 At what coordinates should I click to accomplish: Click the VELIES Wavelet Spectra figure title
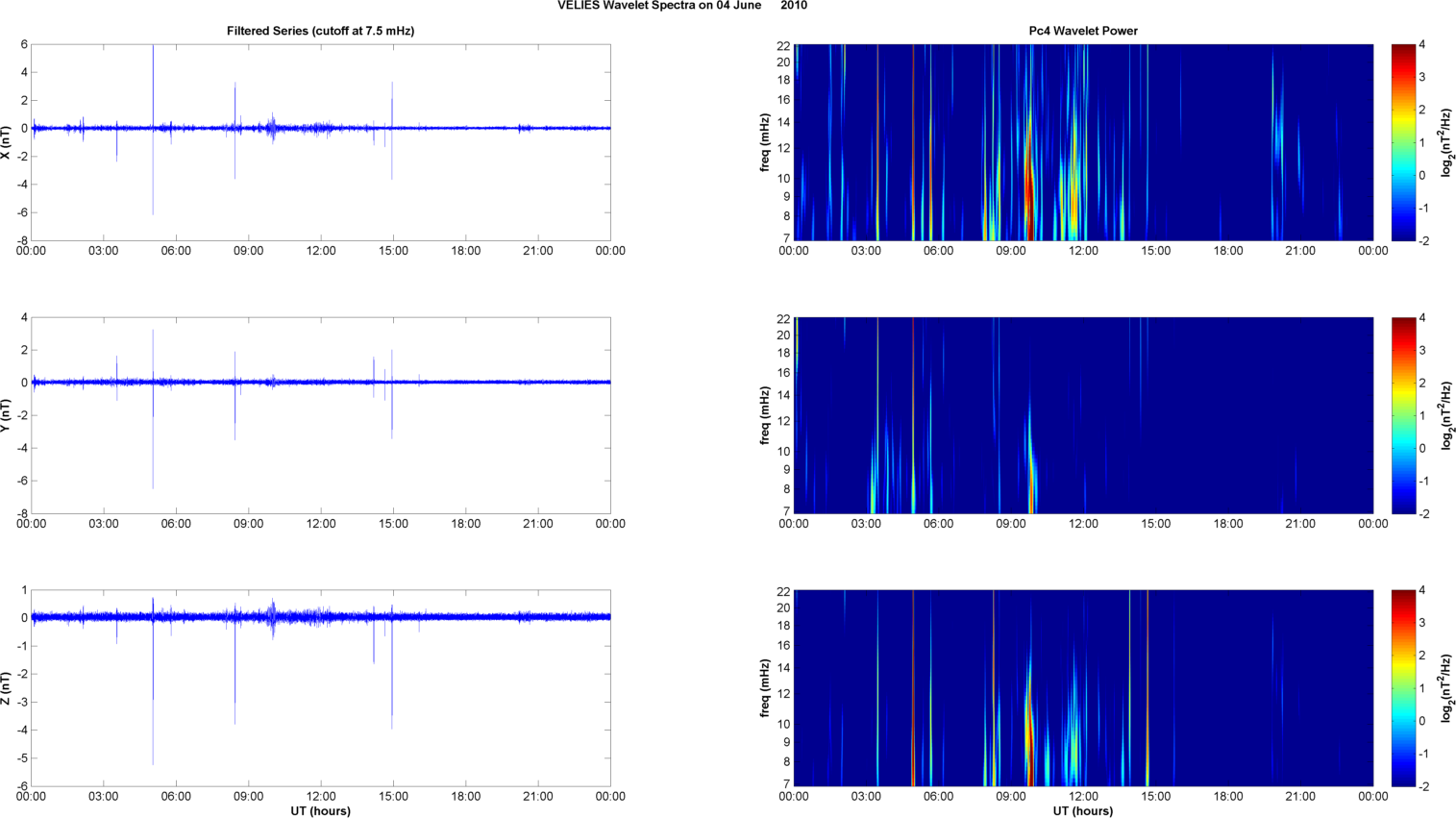[681, 6]
